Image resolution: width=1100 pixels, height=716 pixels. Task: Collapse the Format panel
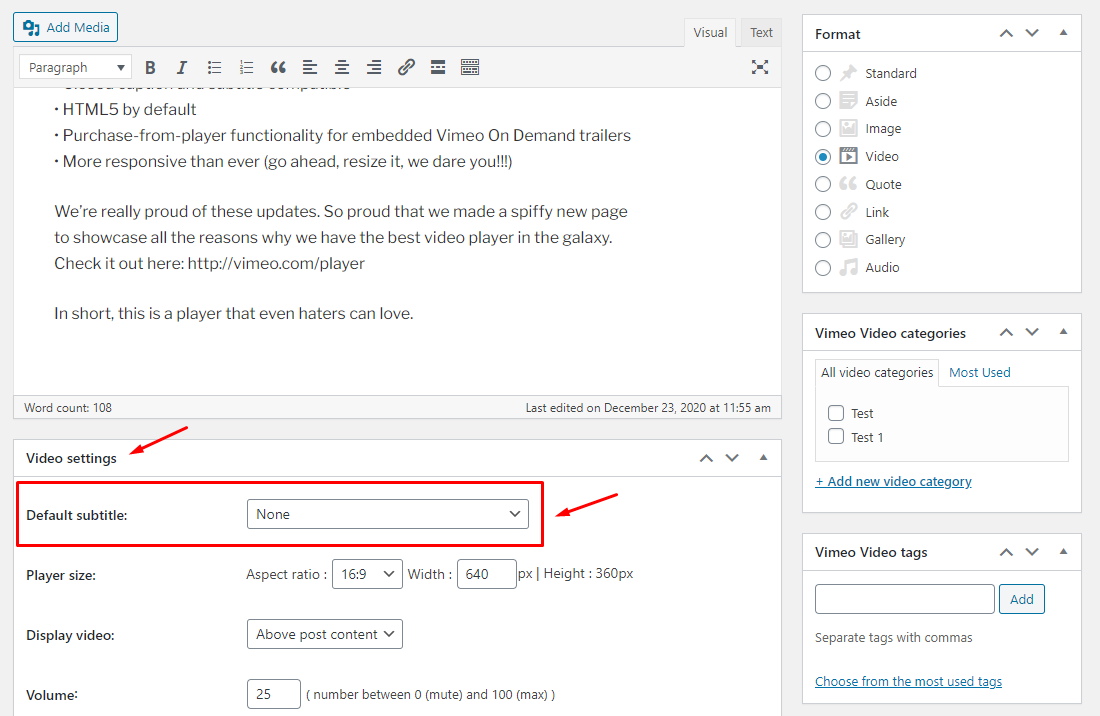[x=1064, y=33]
